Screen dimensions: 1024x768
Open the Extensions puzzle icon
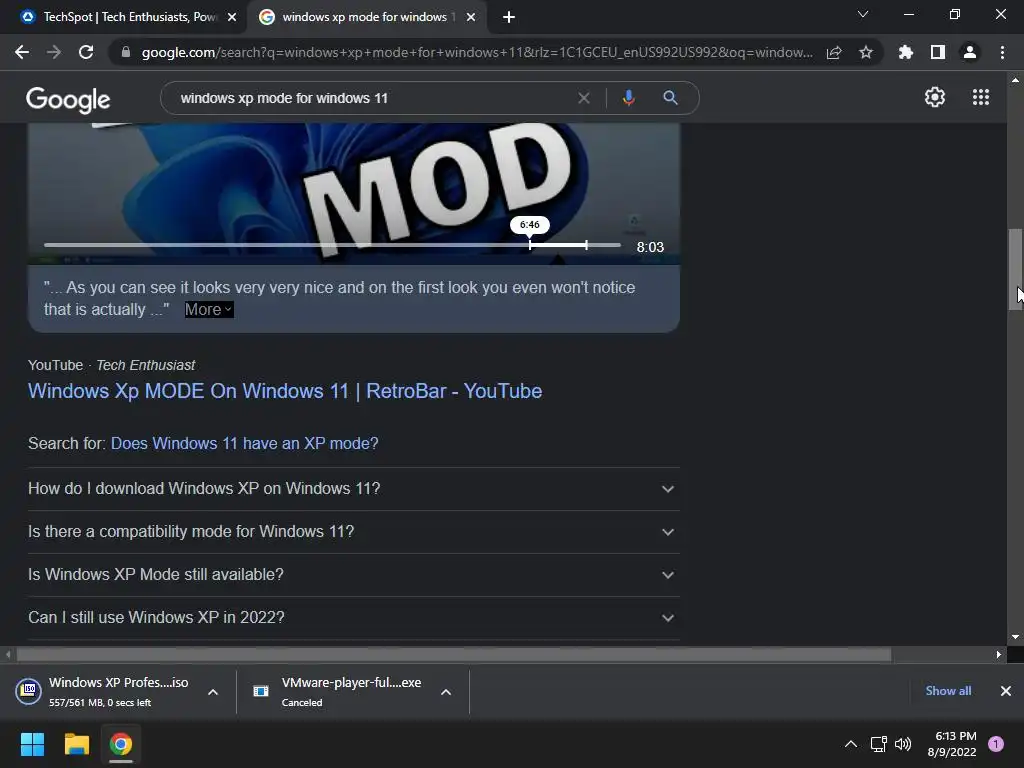(906, 52)
